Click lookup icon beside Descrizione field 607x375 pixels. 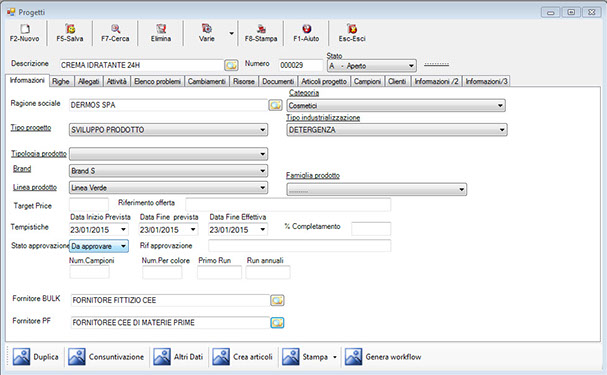(231, 65)
